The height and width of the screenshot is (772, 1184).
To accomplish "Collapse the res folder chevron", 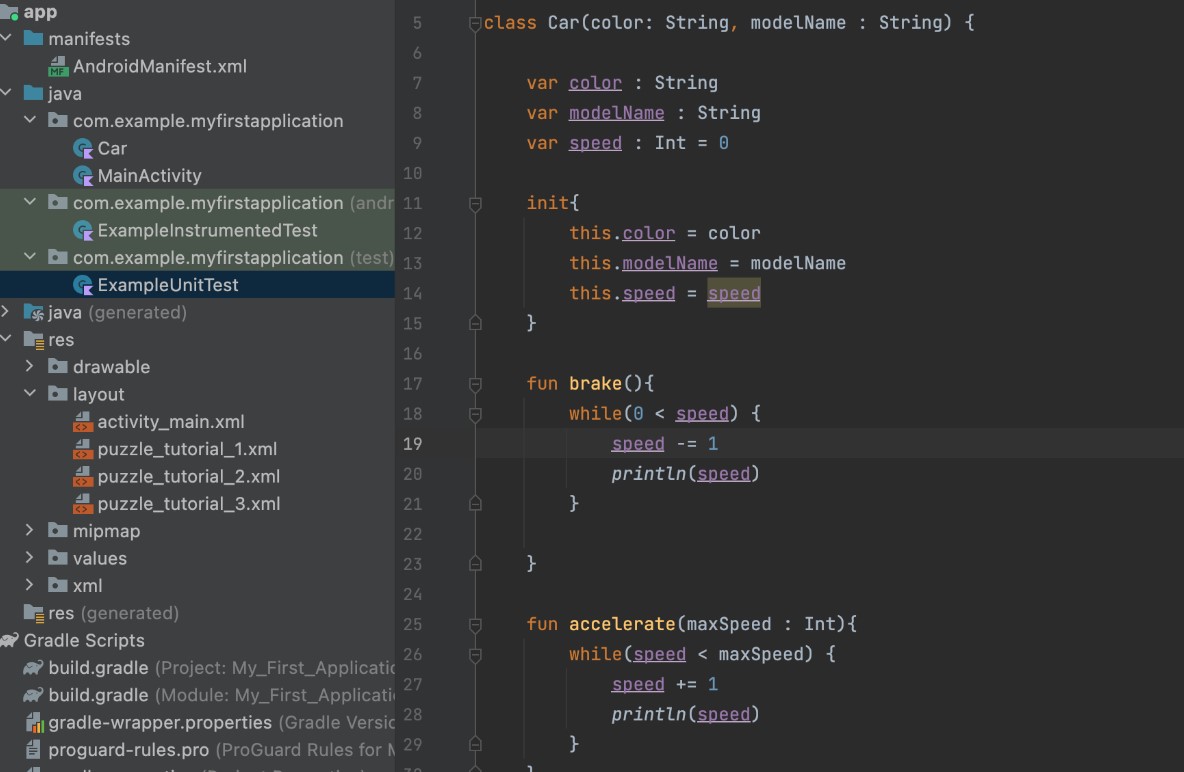I will (7, 339).
